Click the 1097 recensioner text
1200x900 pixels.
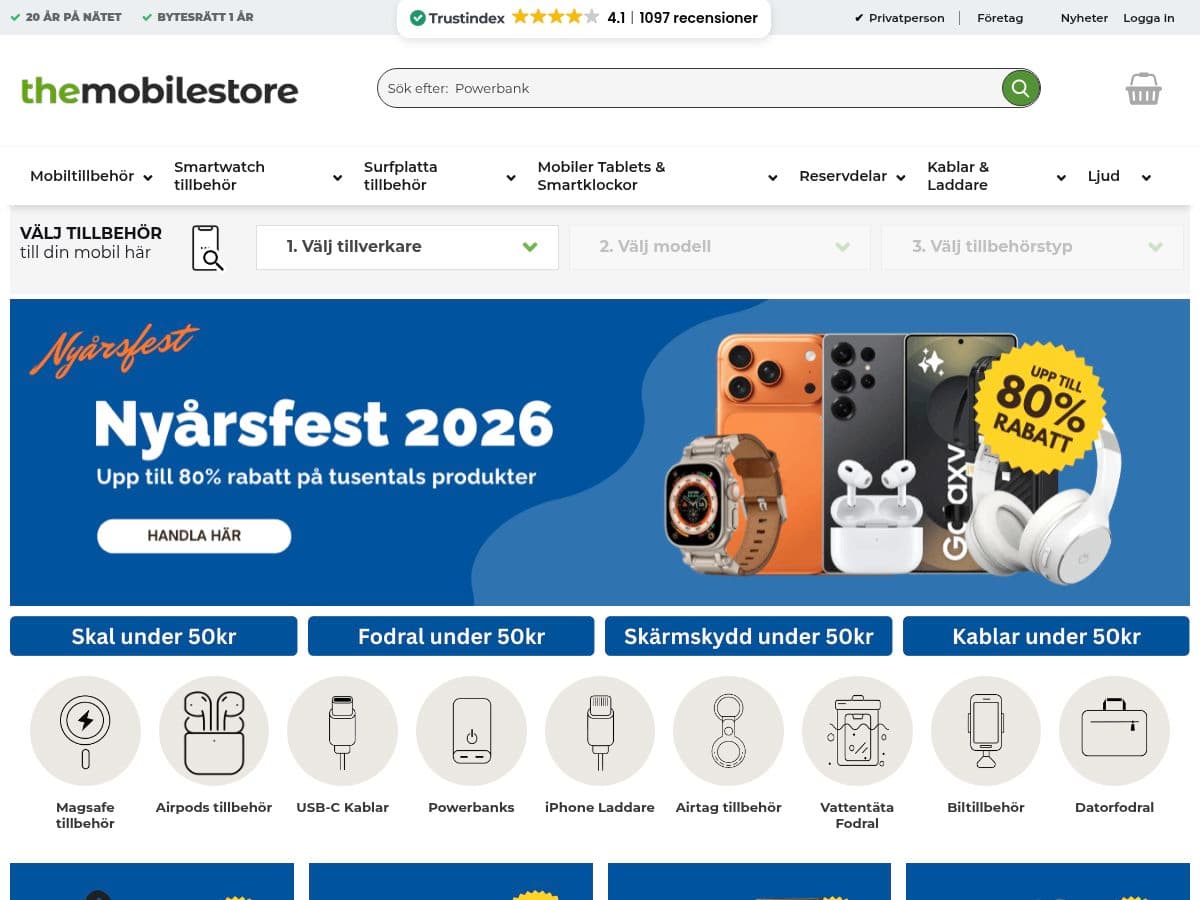point(698,18)
